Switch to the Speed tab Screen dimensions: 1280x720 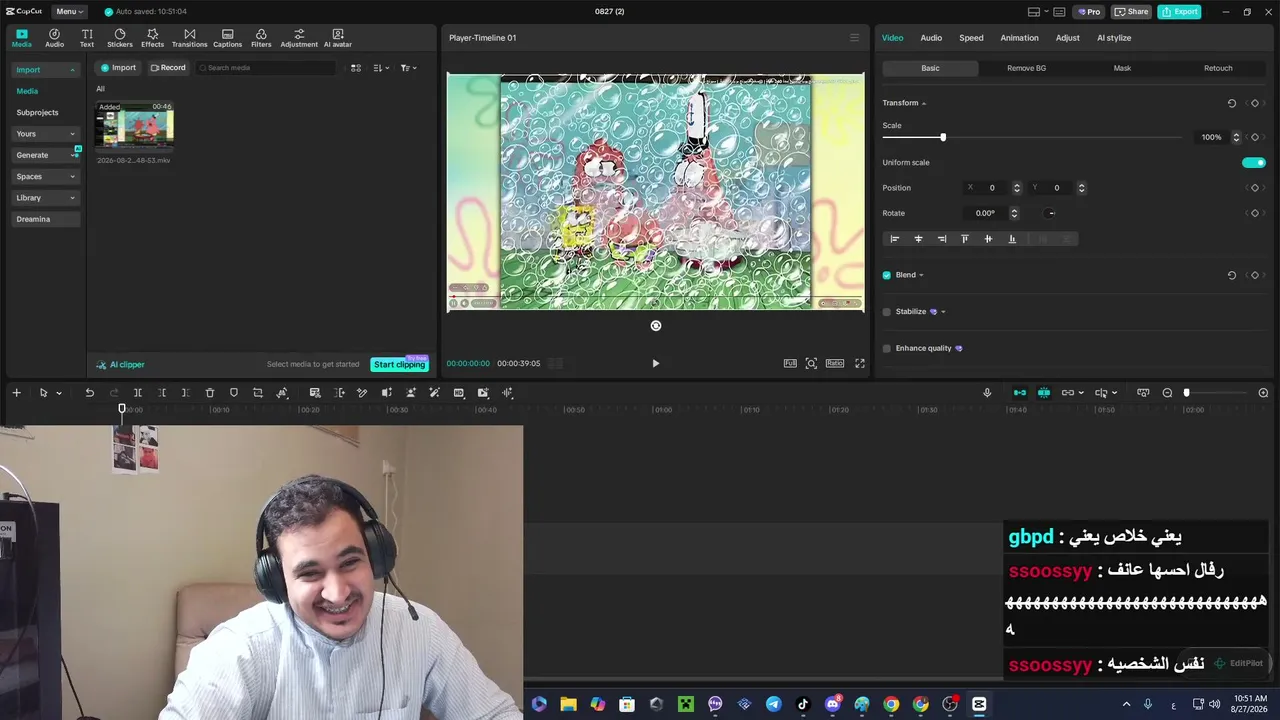971,38
